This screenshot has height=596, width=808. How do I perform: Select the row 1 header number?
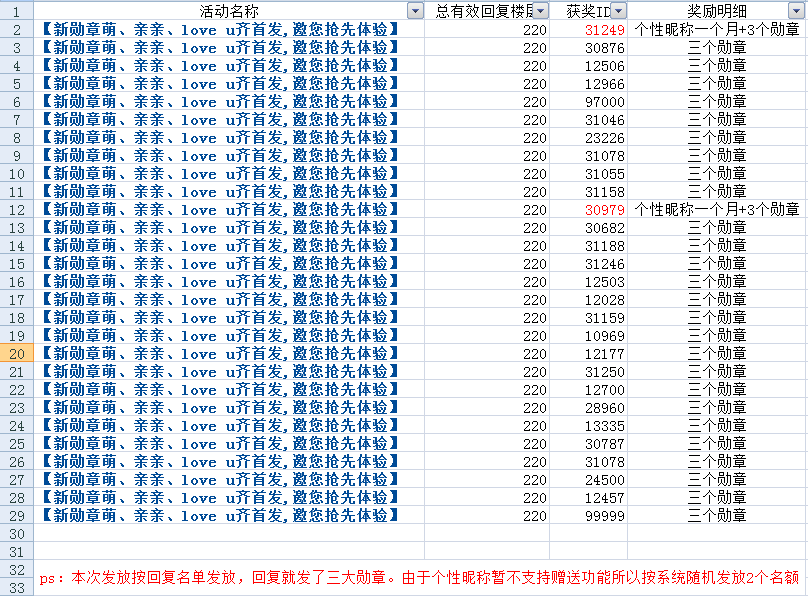(x=16, y=11)
